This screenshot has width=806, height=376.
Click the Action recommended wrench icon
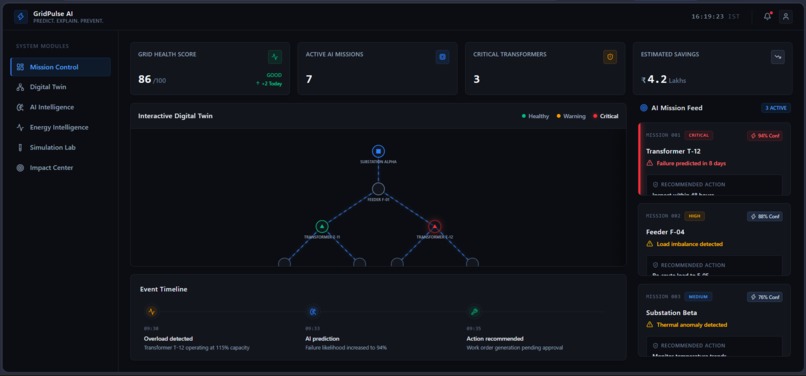[474, 312]
